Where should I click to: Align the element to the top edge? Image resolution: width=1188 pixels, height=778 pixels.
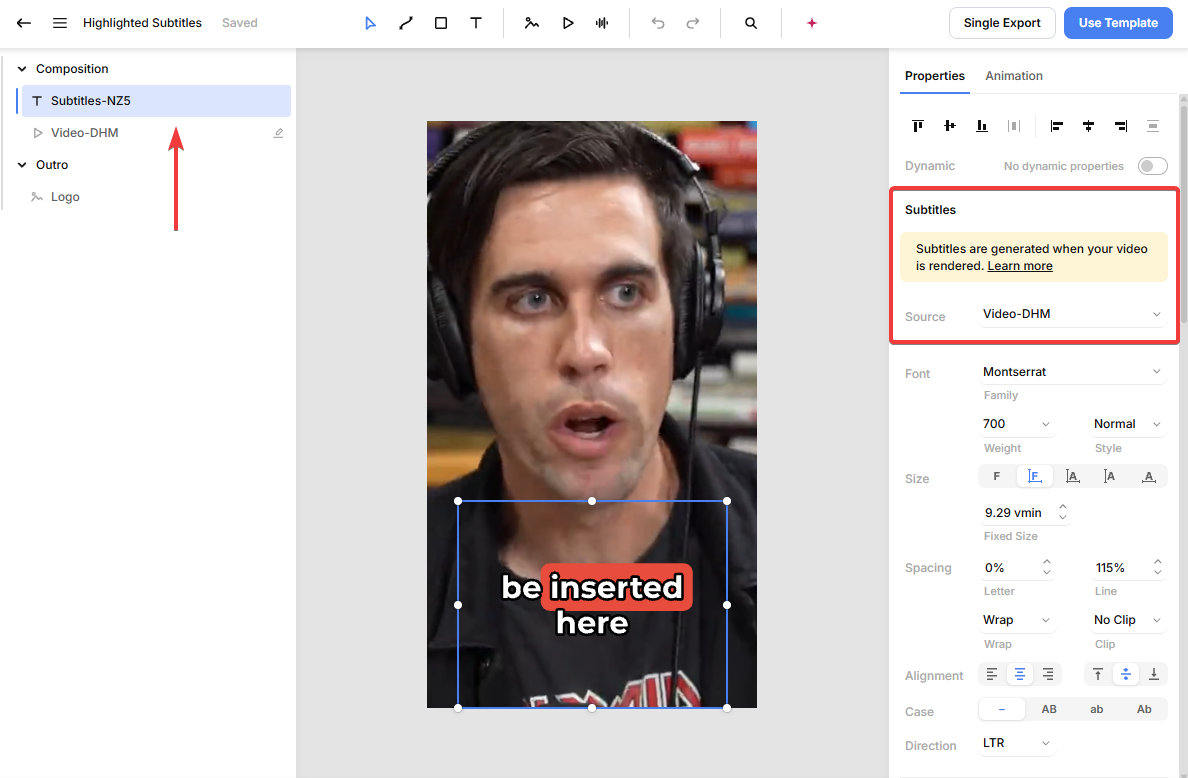tap(918, 126)
